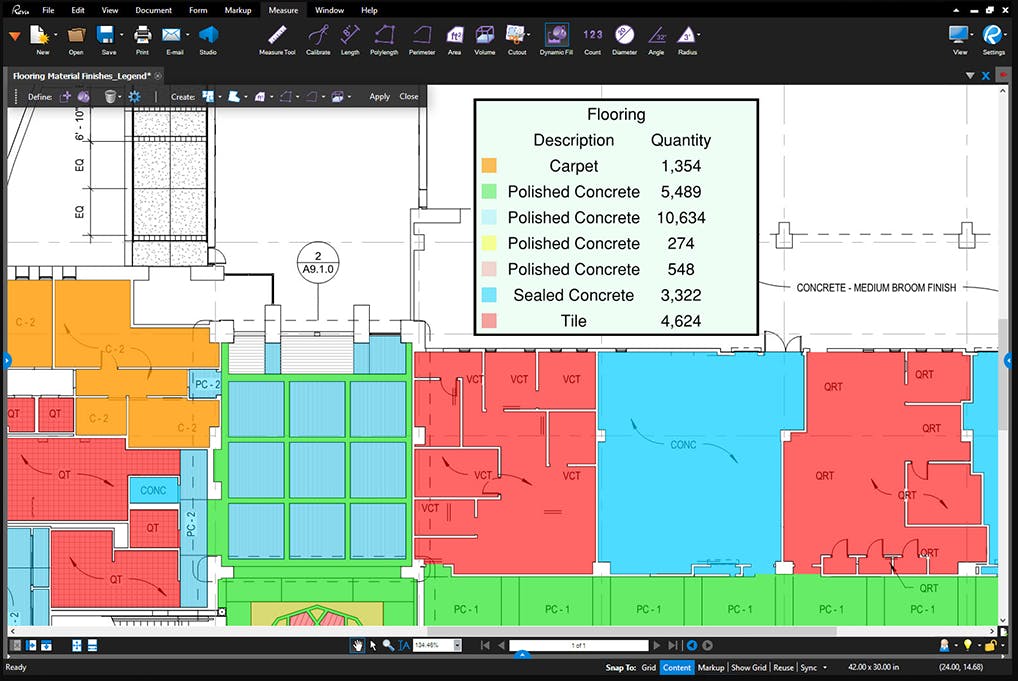Select the Pan hand tool
The image size is (1018, 681).
point(357,646)
